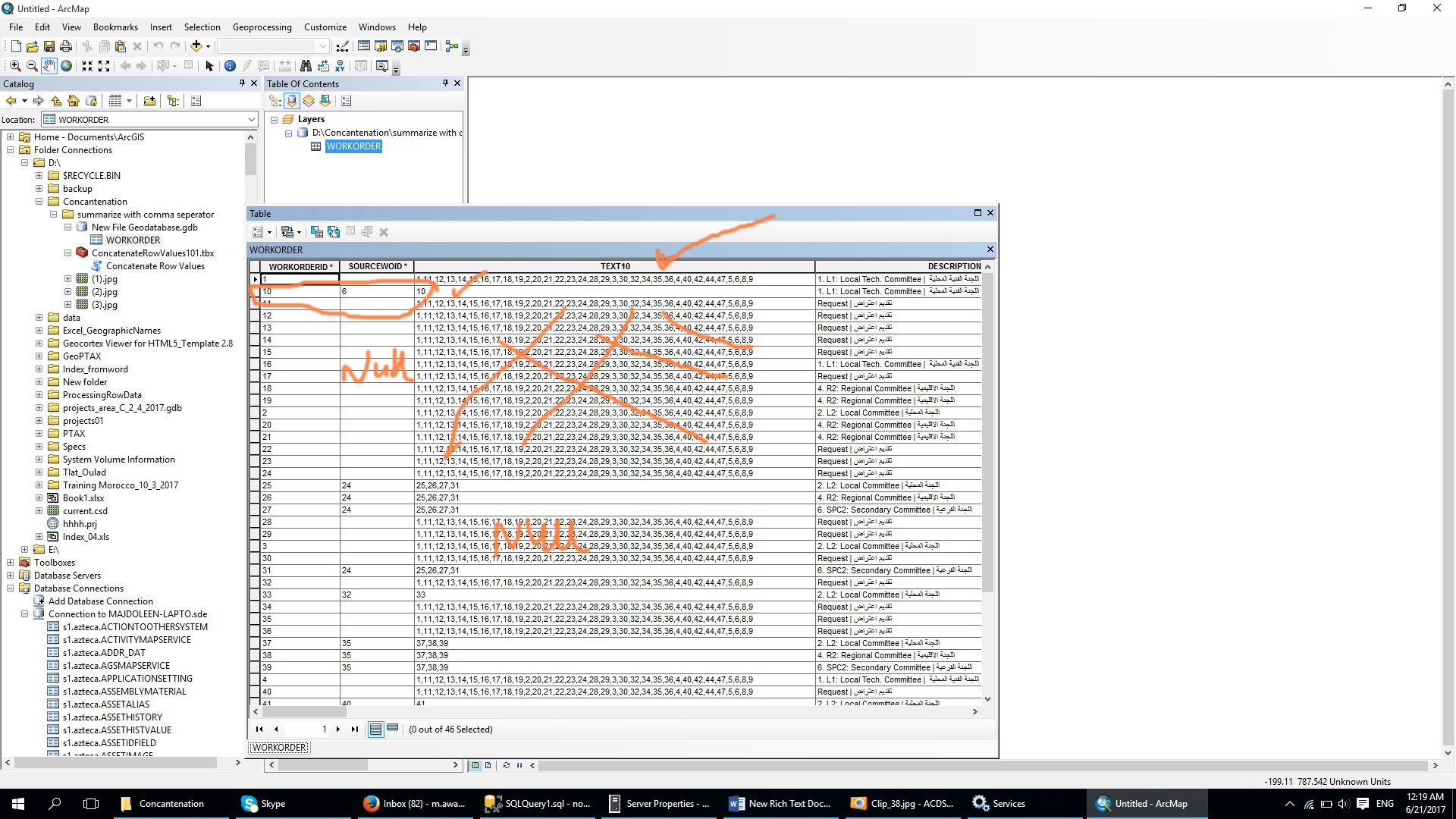Open the Location dropdown in Catalog
Image resolution: width=1456 pixels, height=819 pixels.
[251, 119]
